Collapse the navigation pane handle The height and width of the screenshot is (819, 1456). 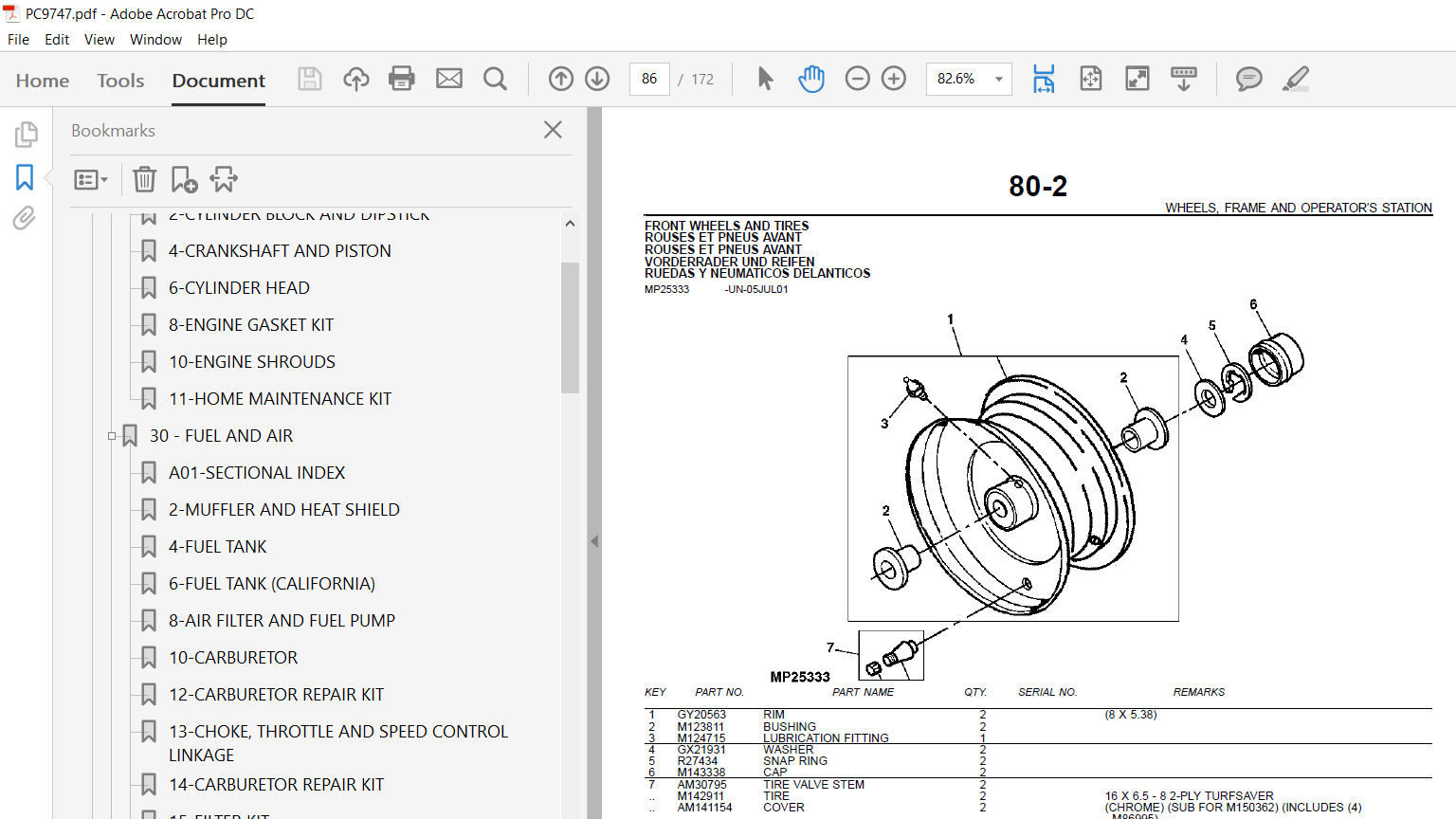594,541
